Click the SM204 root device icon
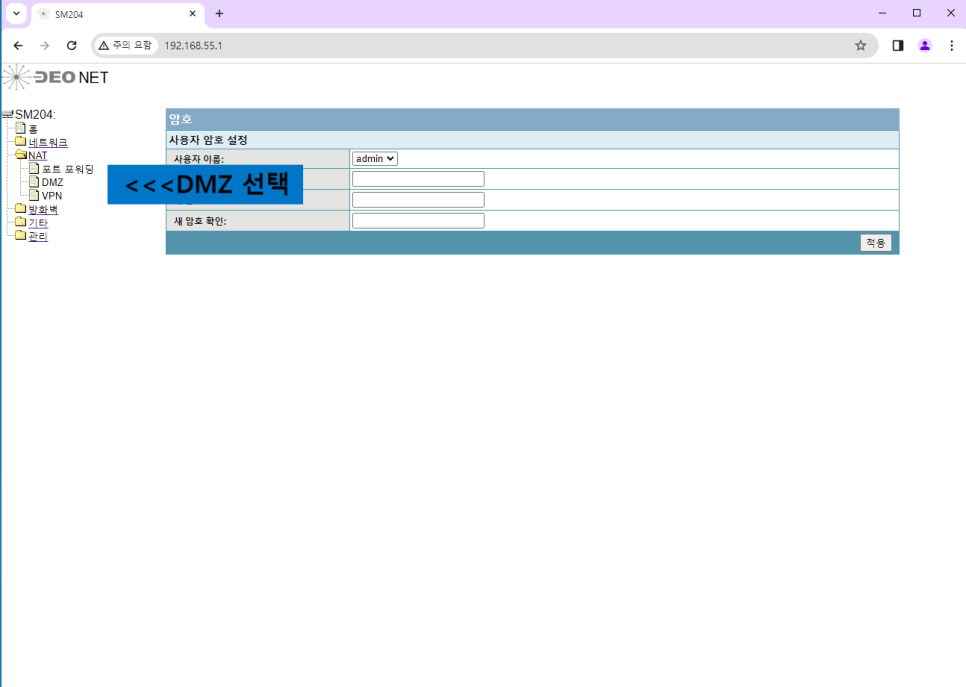This screenshot has width=966, height=687. pyautogui.click(x=7, y=114)
